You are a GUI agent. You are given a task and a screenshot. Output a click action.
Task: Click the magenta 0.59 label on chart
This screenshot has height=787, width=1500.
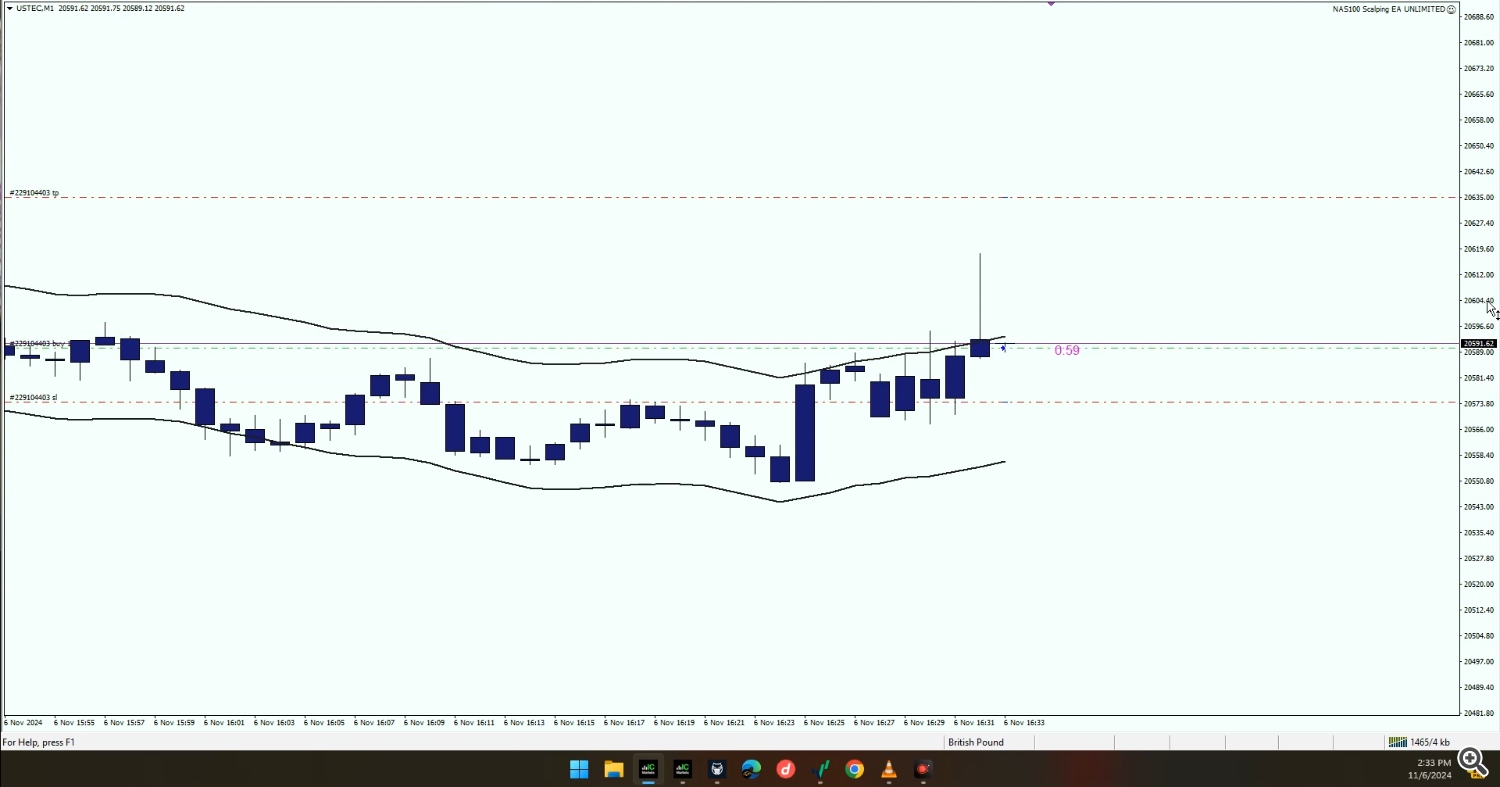[1067, 351]
